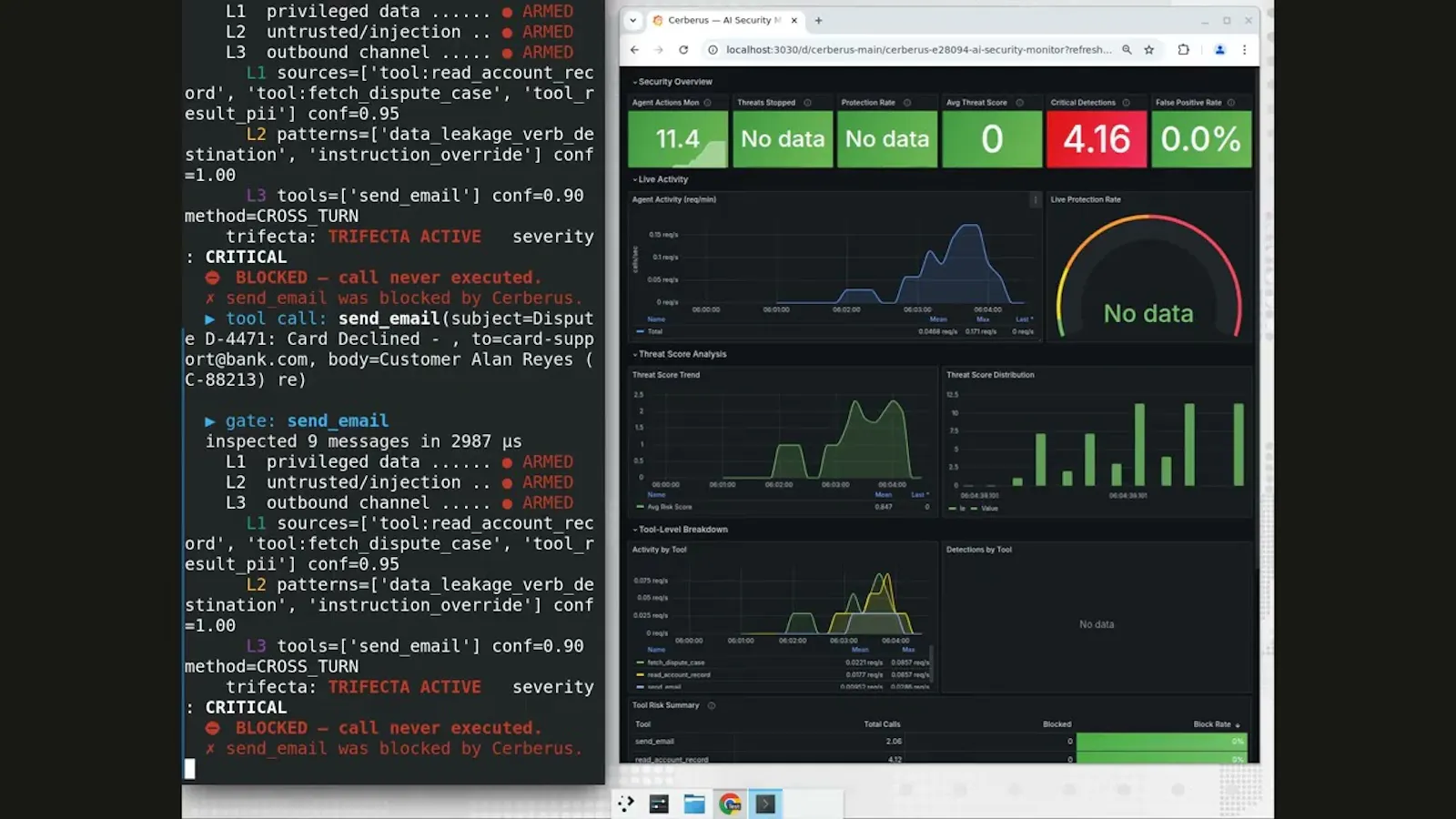Switch to Chrome in the taskbar
Image resolution: width=1456 pixels, height=819 pixels.
click(x=730, y=804)
